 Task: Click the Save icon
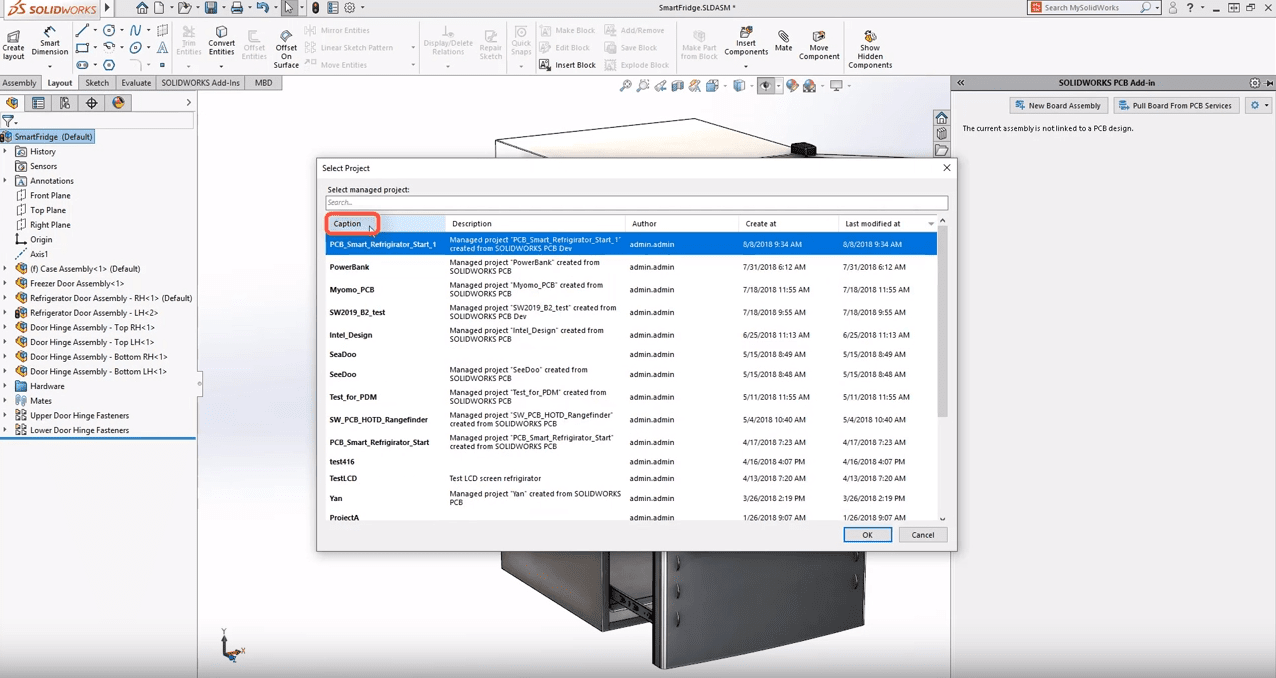[x=210, y=8]
